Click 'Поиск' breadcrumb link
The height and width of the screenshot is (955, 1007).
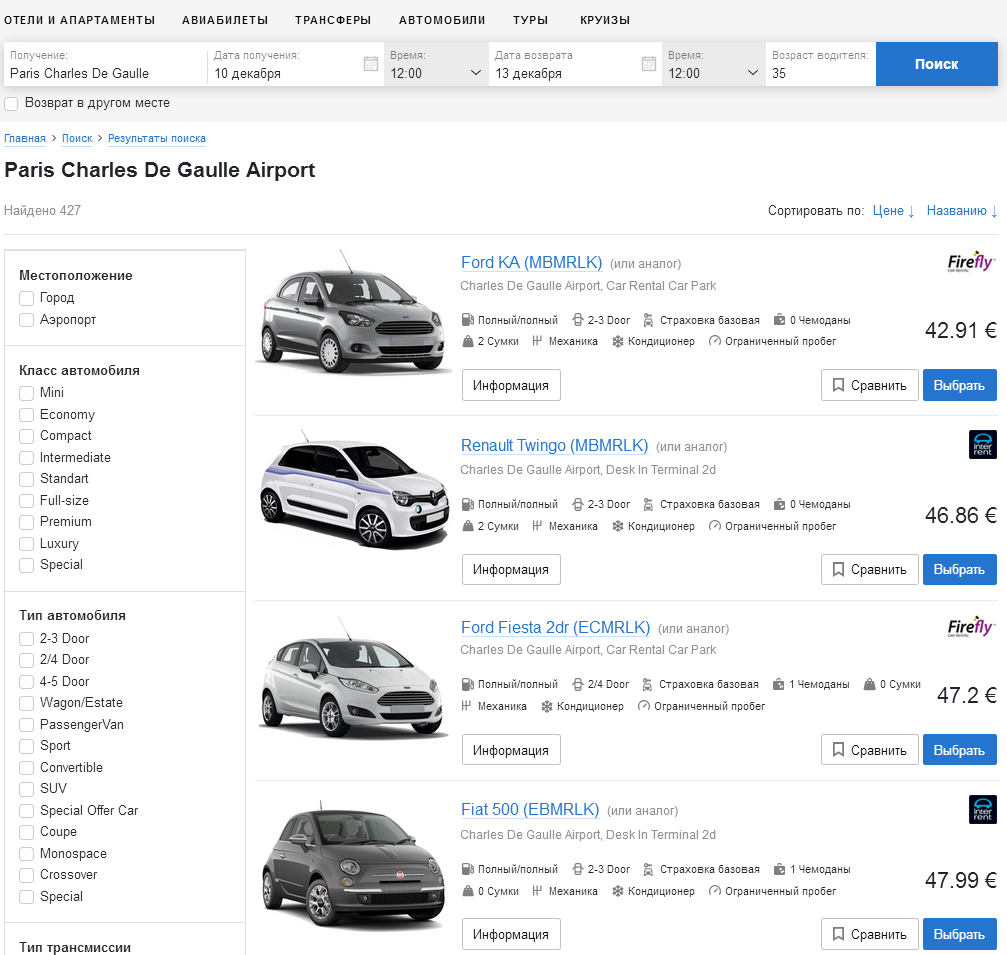coord(77,138)
